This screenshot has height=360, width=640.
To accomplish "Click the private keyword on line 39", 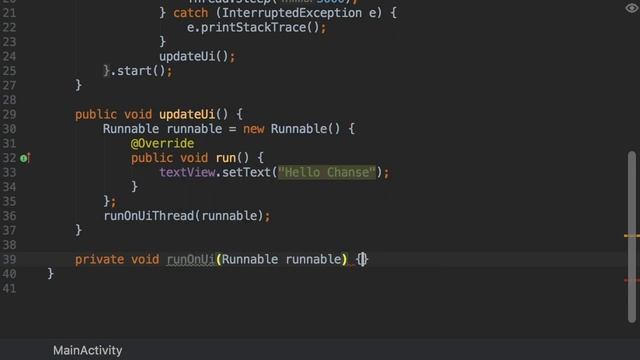I will (x=99, y=260).
